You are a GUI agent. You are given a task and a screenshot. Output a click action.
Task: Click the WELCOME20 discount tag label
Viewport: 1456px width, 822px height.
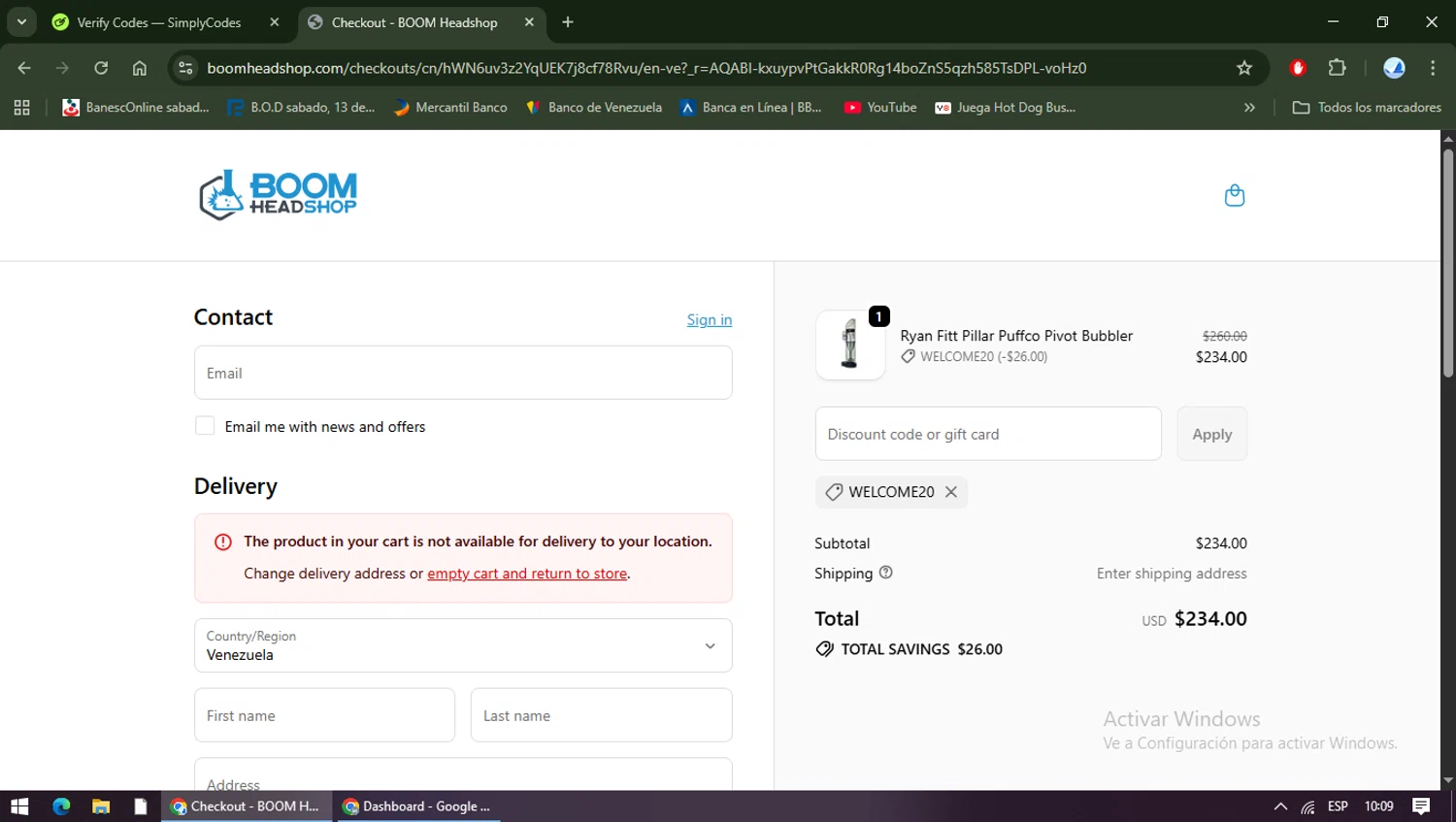891,492
